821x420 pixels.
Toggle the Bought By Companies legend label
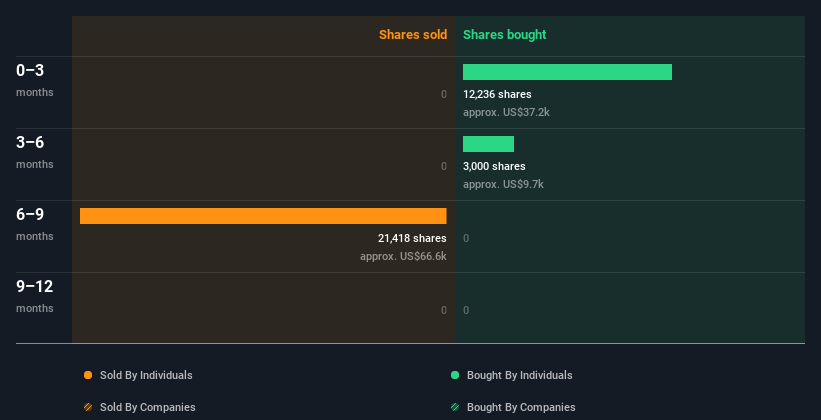521,407
